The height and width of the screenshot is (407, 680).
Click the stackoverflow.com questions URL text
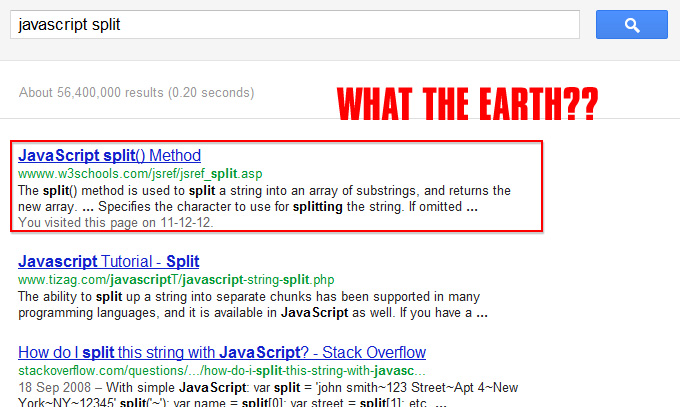222,371
